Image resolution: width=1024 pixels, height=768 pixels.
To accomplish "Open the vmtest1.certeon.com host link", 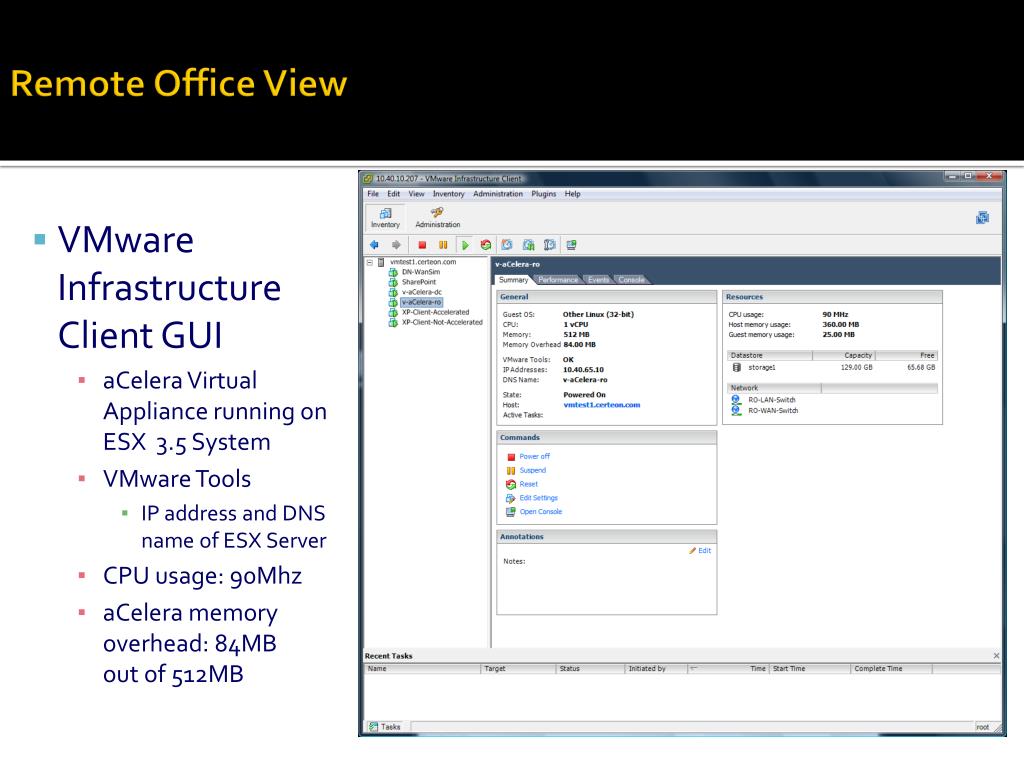I will point(601,405).
